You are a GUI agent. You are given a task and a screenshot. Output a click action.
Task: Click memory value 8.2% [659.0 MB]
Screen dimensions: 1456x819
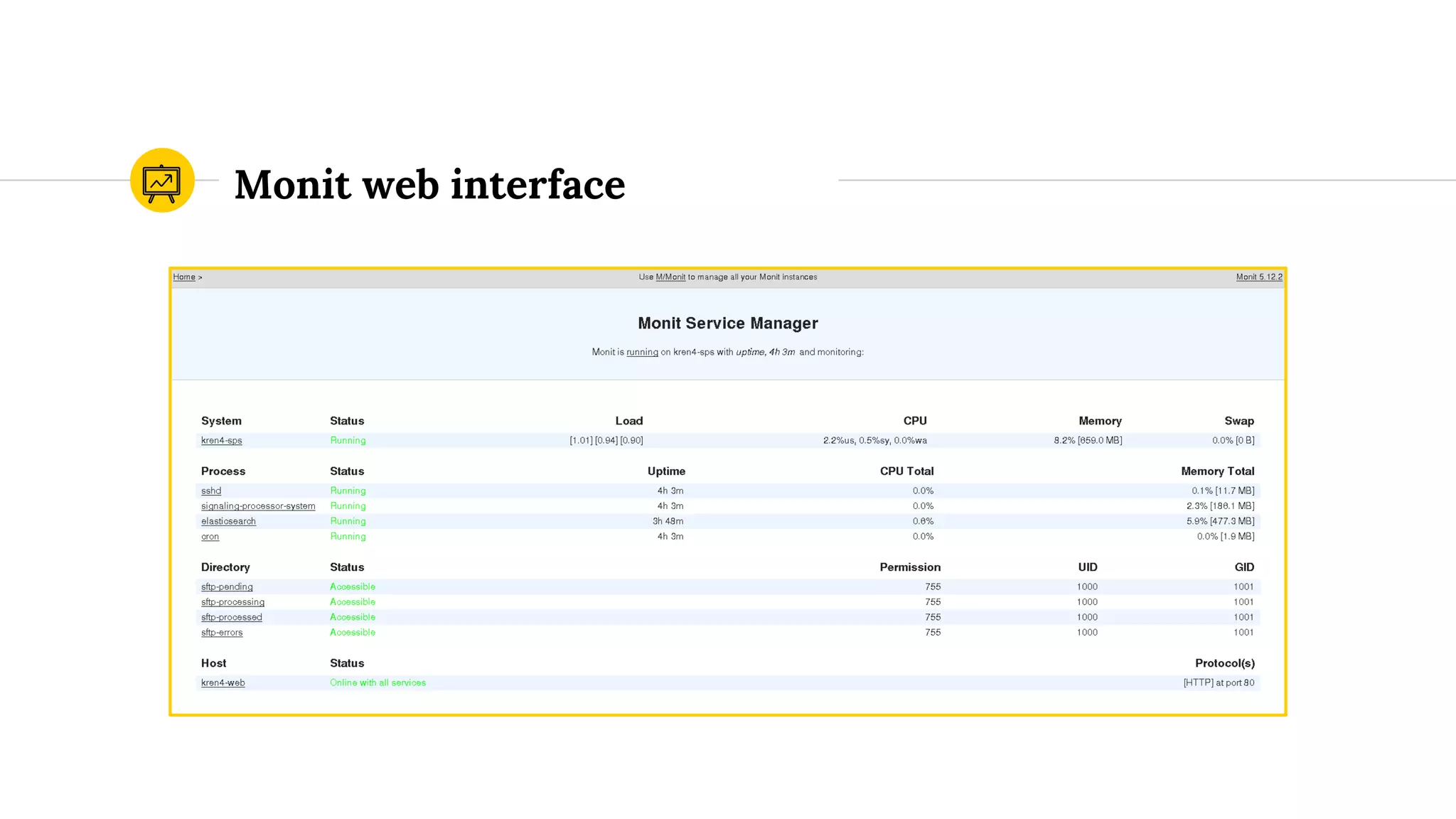pos(1088,441)
